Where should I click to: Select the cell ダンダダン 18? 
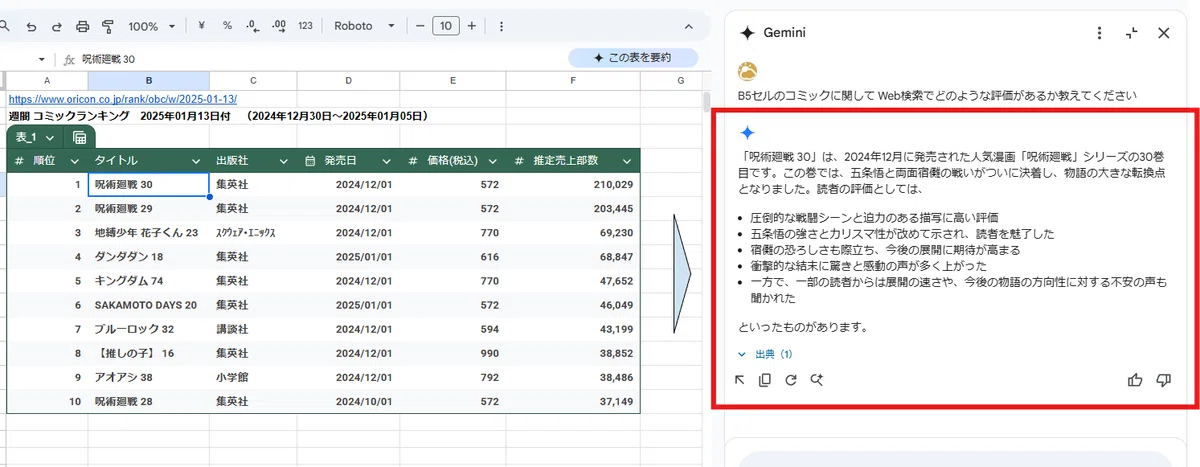[x=149, y=257]
